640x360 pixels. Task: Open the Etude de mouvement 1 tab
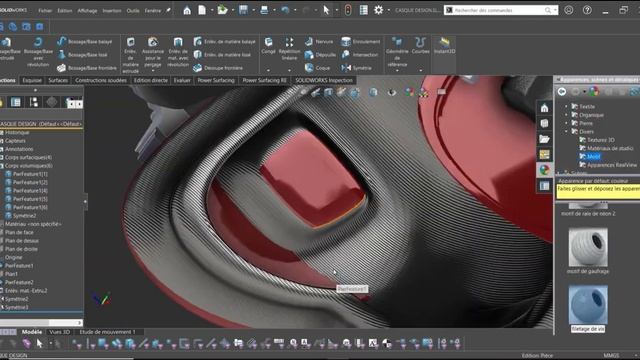(107, 332)
